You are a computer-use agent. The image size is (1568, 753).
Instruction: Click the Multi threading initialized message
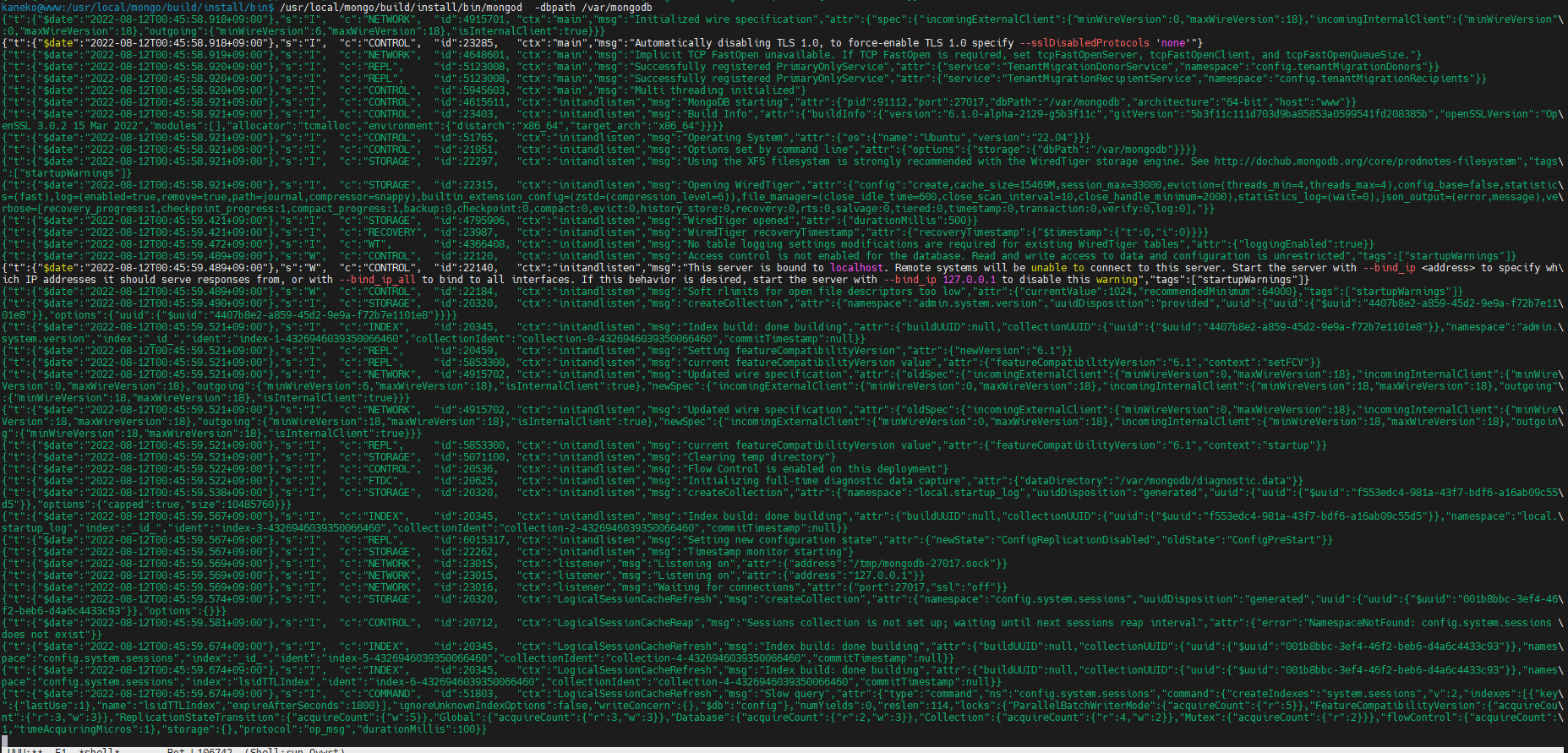click(x=715, y=90)
